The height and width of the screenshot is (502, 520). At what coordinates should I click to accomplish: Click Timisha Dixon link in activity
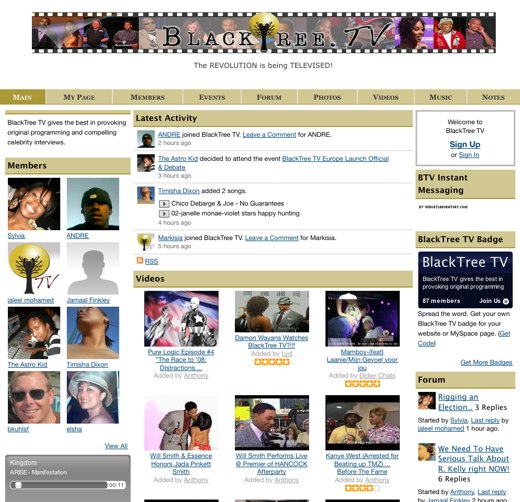click(x=179, y=191)
